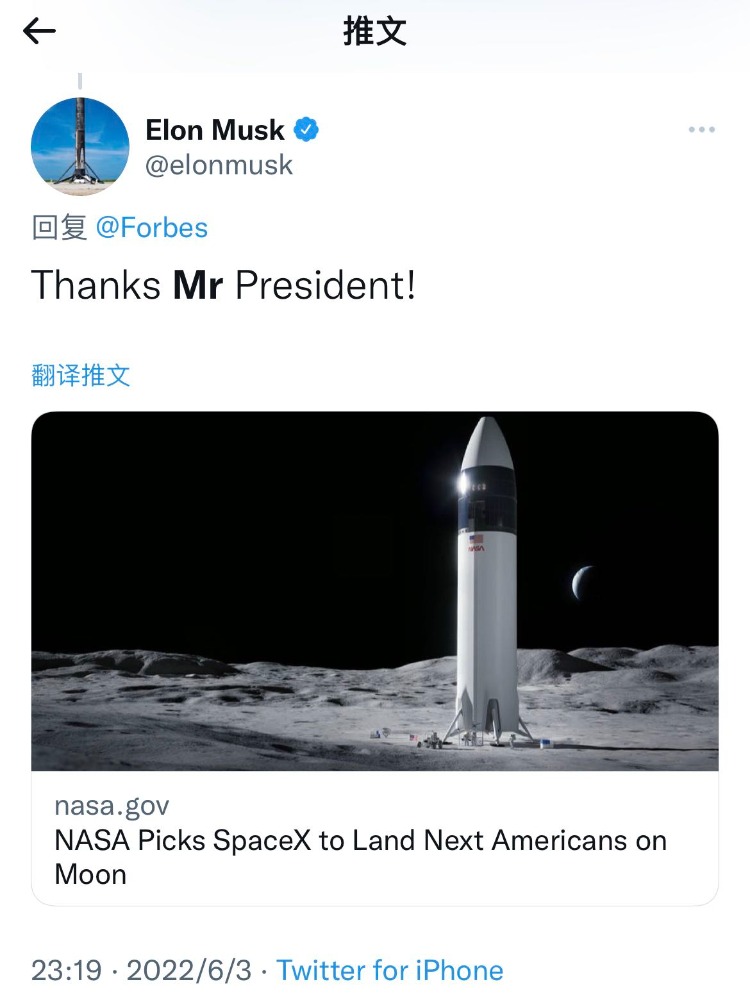
Task: Open the @Forbes mention link
Action: click(152, 228)
